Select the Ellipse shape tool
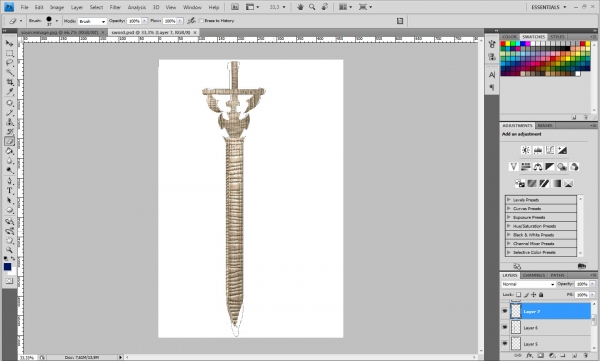 pyautogui.click(x=10, y=210)
